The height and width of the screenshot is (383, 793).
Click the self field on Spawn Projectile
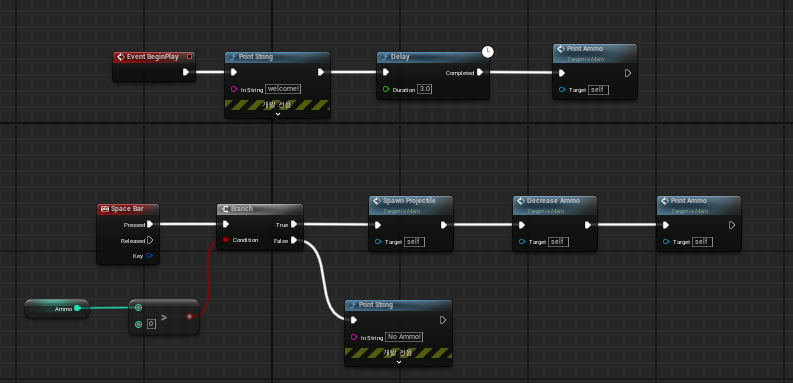(415, 242)
